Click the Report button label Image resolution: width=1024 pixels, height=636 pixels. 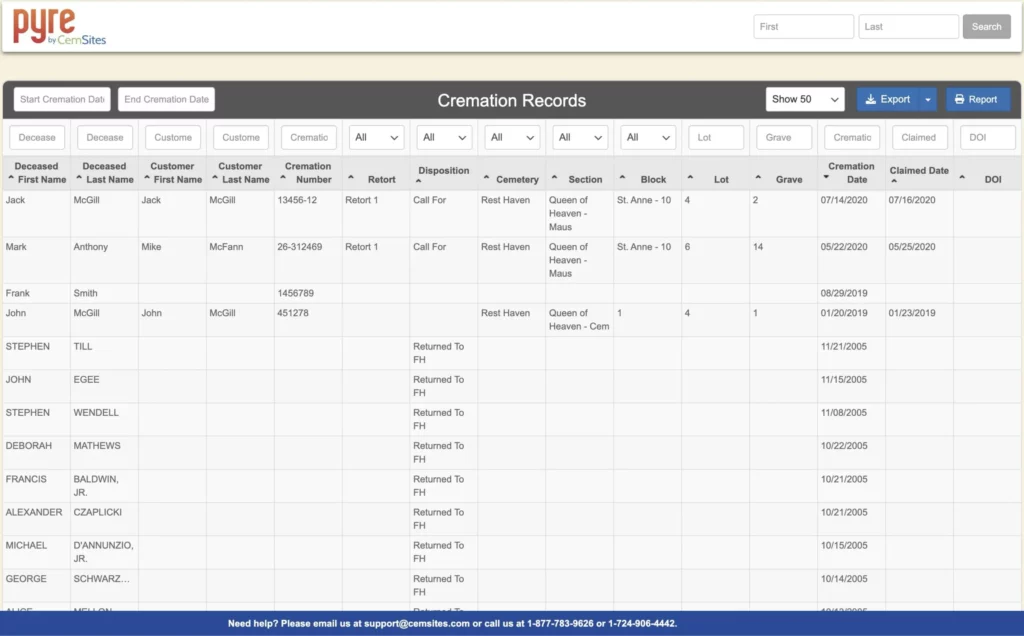point(982,99)
